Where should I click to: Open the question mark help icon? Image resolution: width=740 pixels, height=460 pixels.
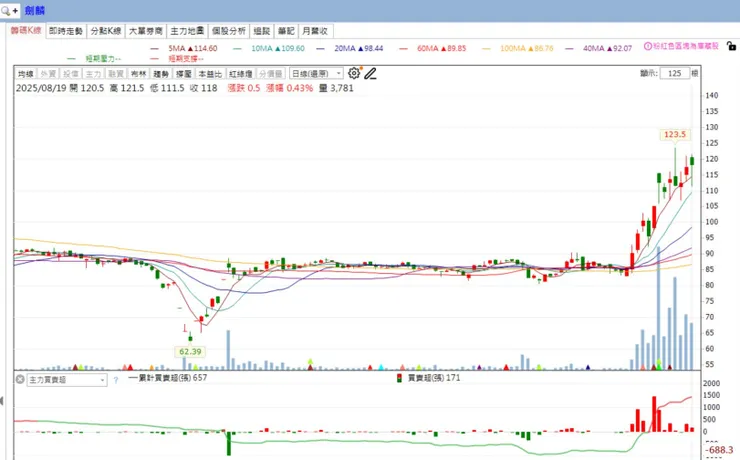coord(116,380)
